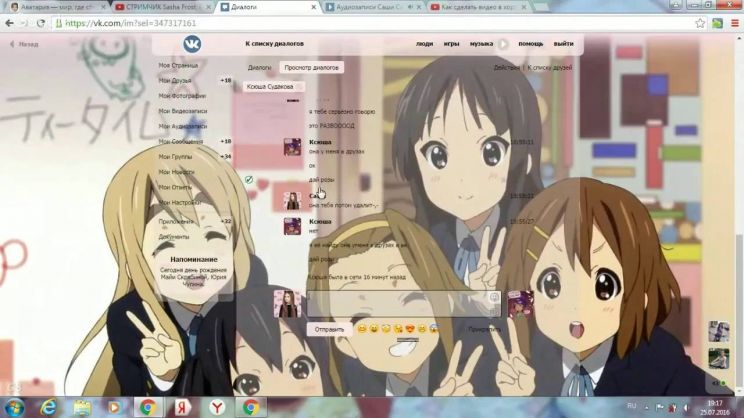Open Приложения in sidebar
This screenshot has height=418, width=744.
click(176, 222)
